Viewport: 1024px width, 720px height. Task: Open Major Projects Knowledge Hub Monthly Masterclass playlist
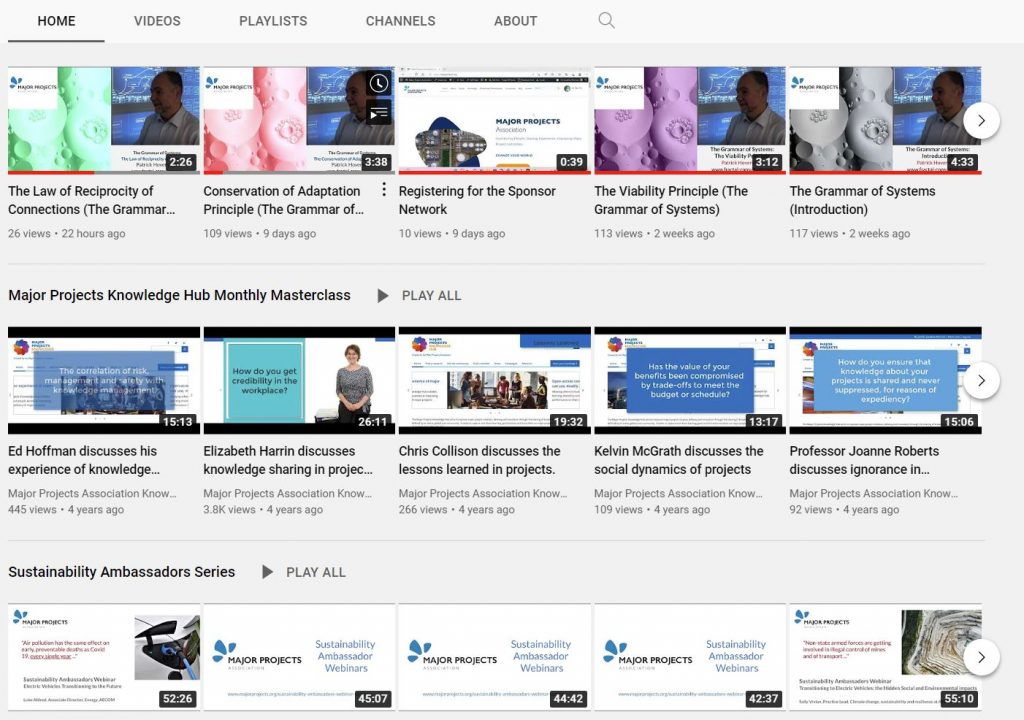180,295
